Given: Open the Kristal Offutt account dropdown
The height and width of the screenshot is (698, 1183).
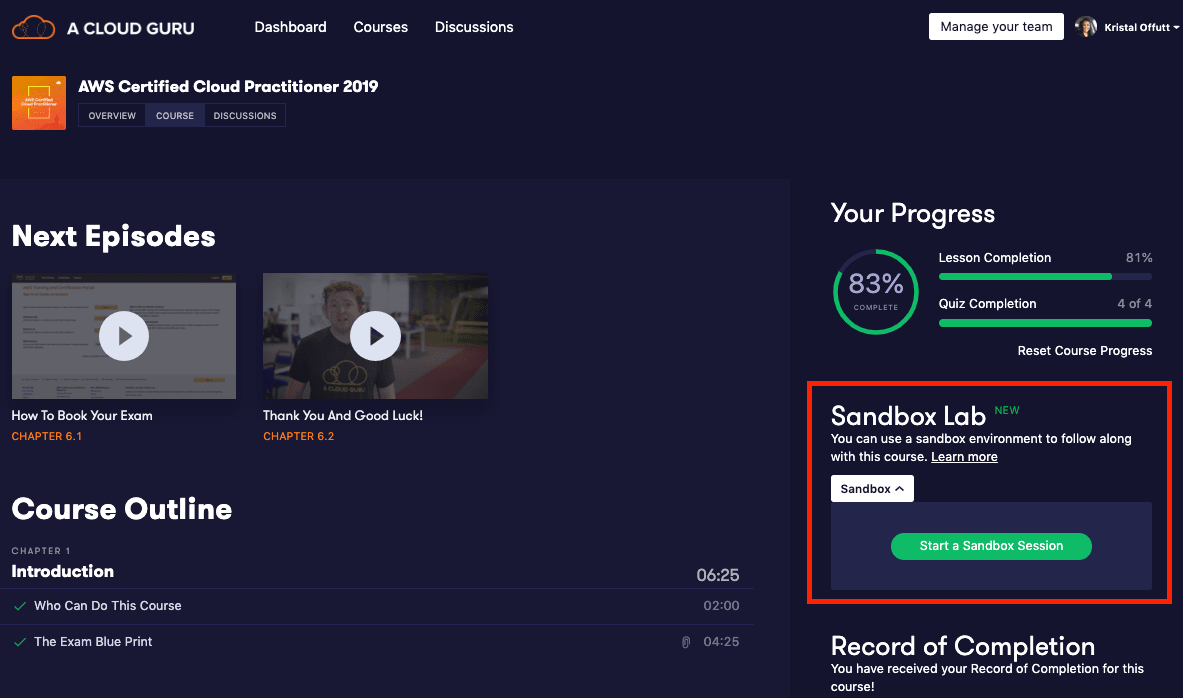Looking at the screenshot, I should pyautogui.click(x=1142, y=27).
